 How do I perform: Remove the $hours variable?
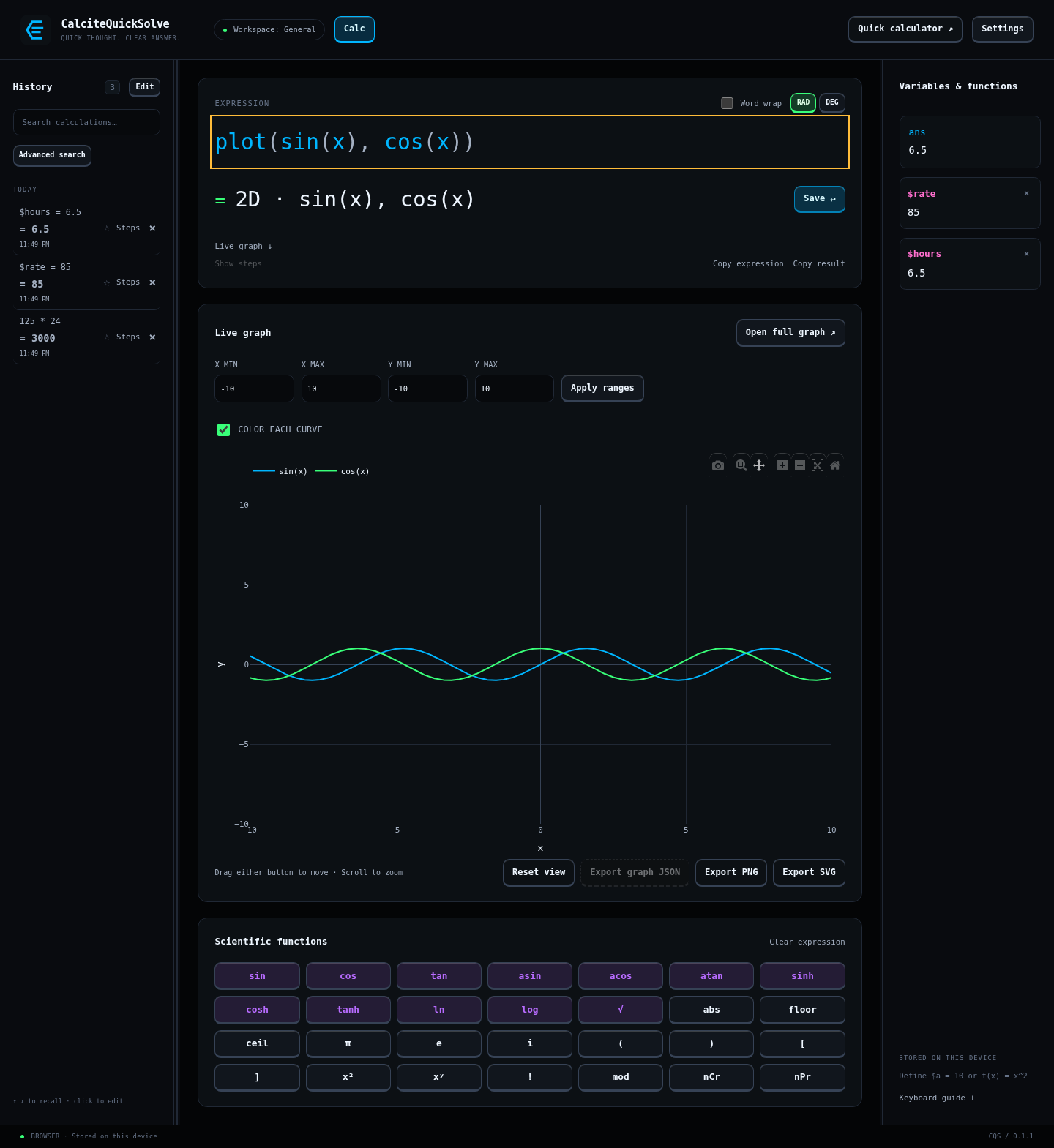point(1026,254)
